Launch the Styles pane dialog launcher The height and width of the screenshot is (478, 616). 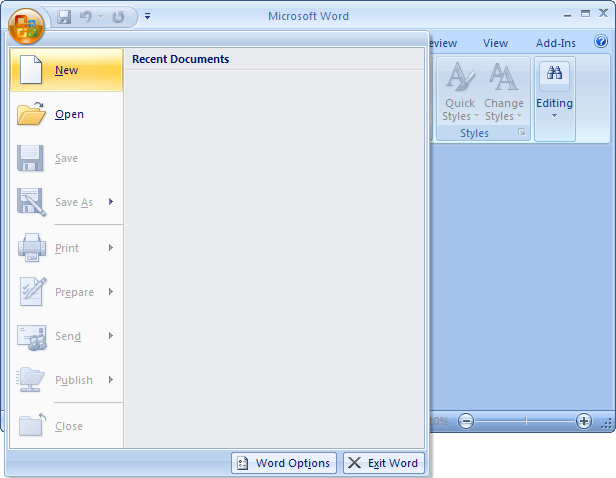tap(521, 132)
